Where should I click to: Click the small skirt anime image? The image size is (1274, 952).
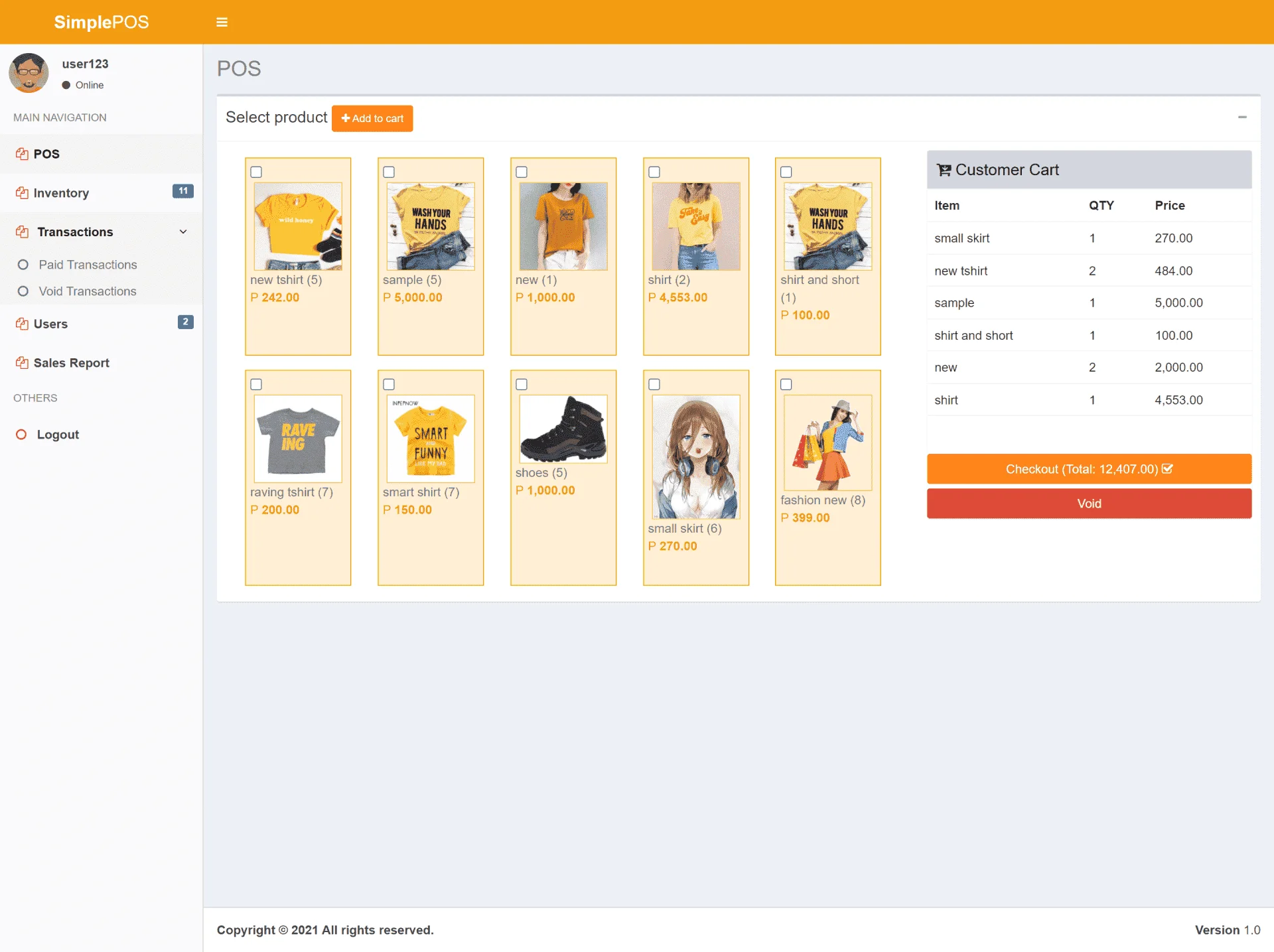pyautogui.click(x=696, y=457)
